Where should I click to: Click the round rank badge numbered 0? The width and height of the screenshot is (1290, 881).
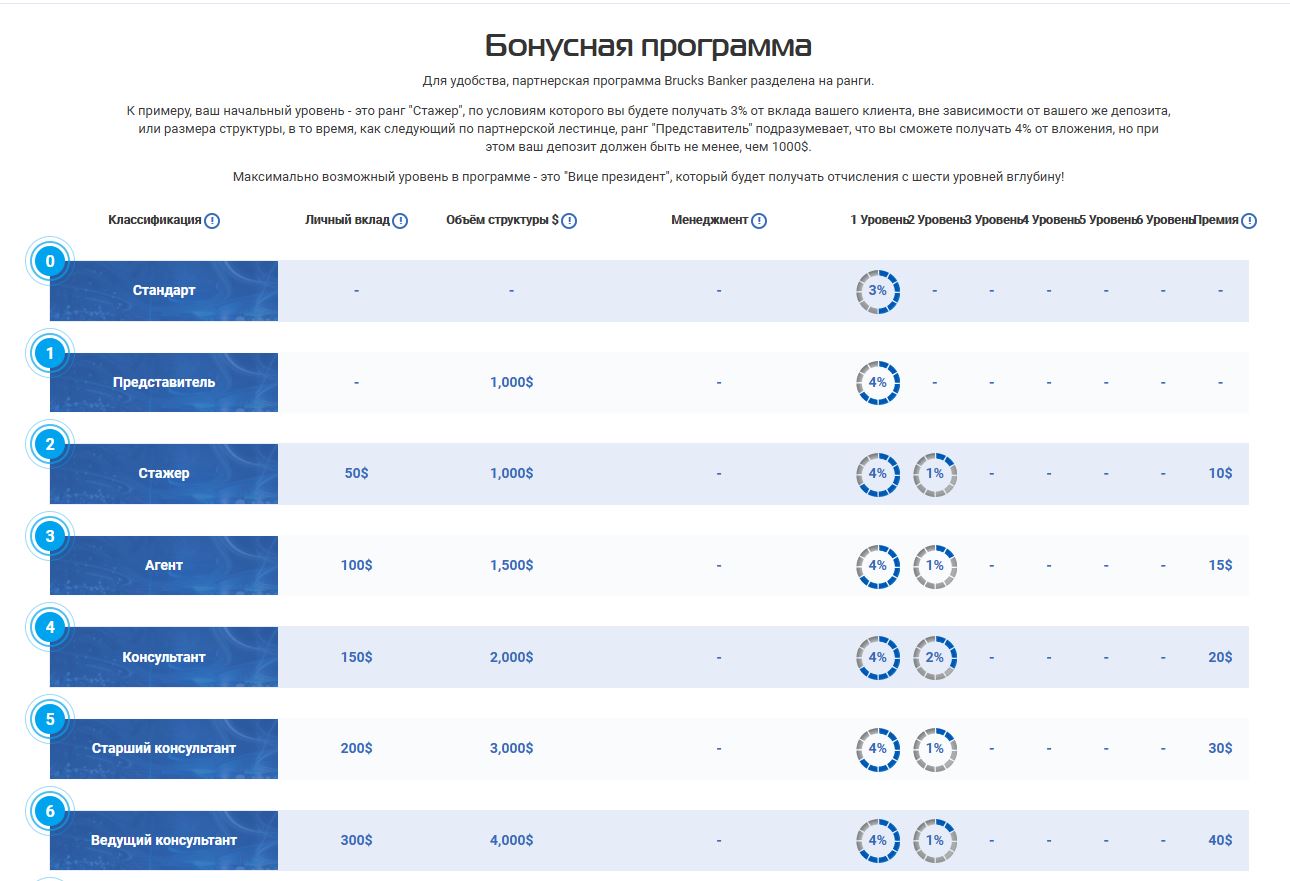(50, 262)
